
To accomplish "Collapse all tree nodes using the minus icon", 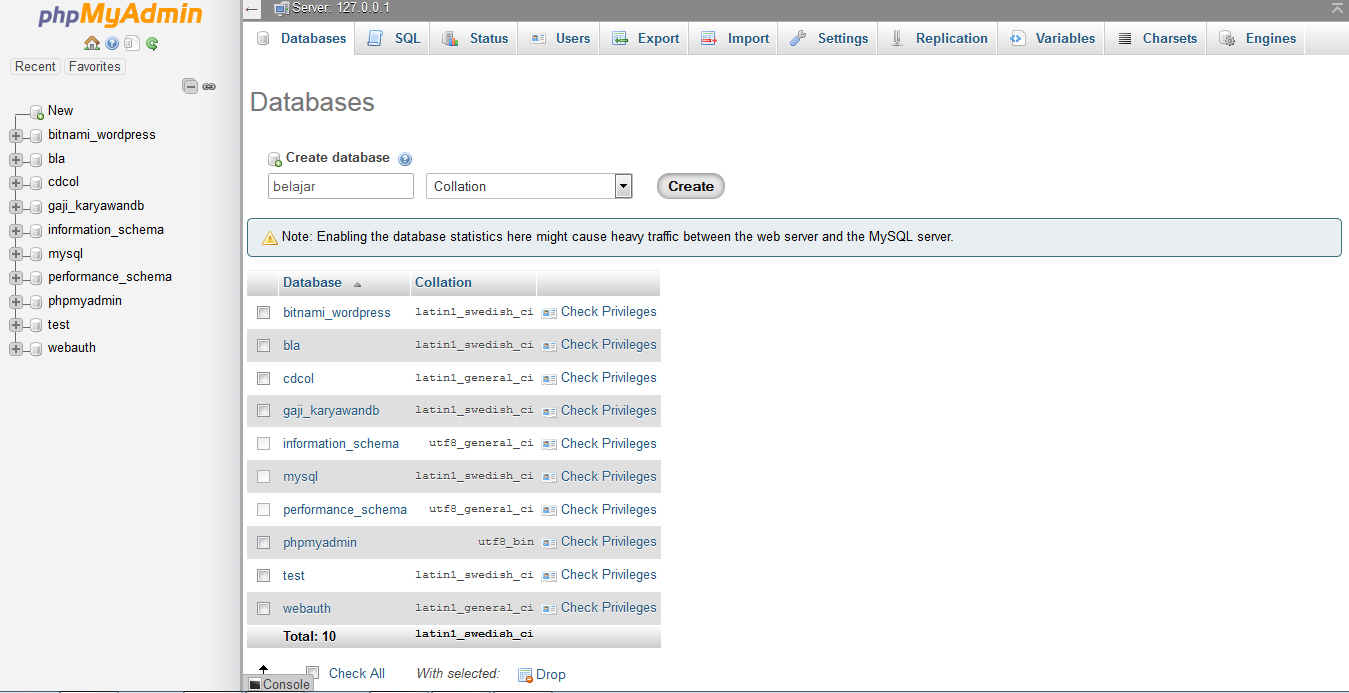I will (190, 86).
